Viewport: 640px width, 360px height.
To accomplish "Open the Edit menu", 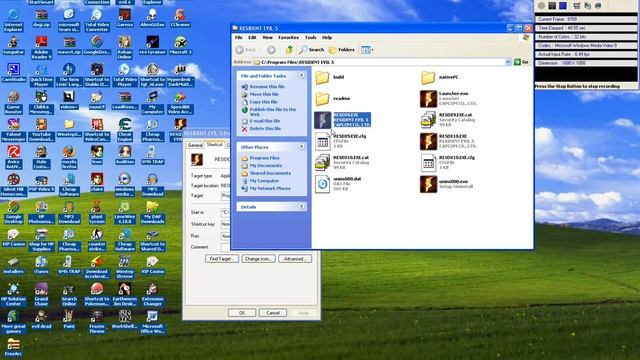I will [x=252, y=38].
